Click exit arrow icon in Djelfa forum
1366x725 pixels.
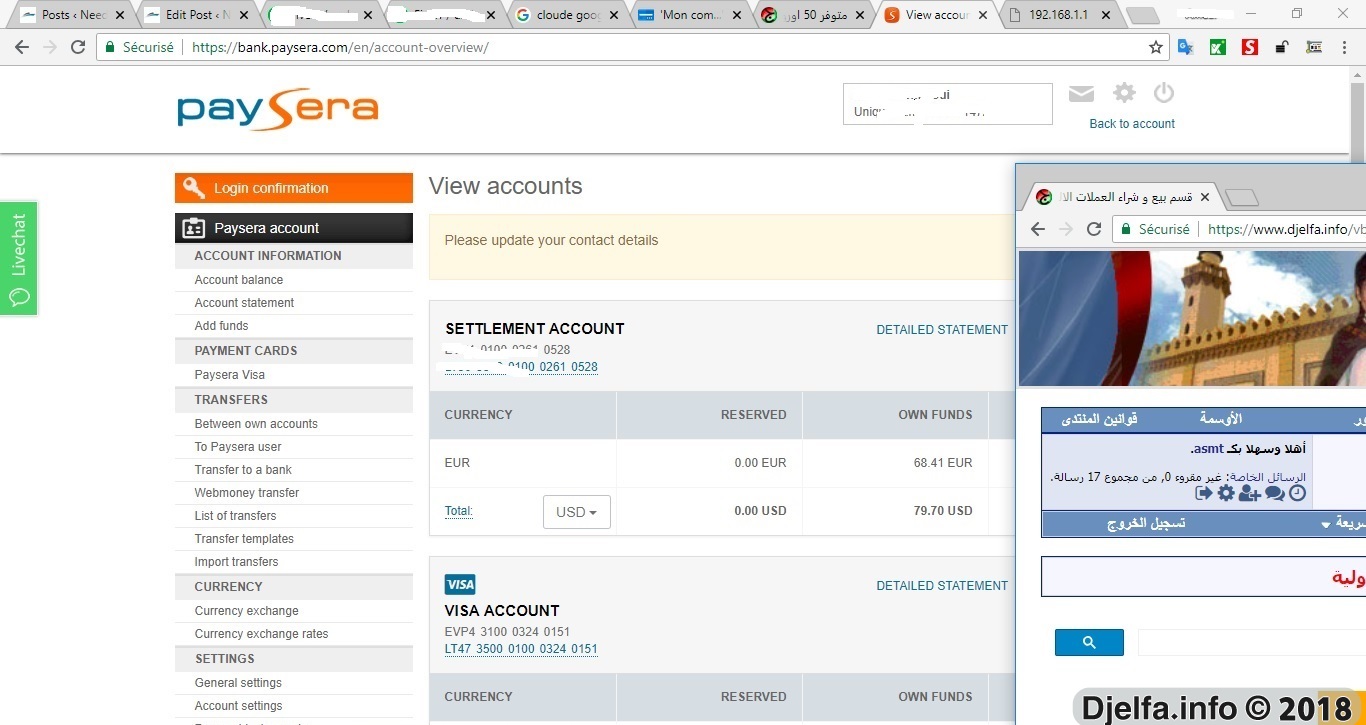[x=1203, y=493]
